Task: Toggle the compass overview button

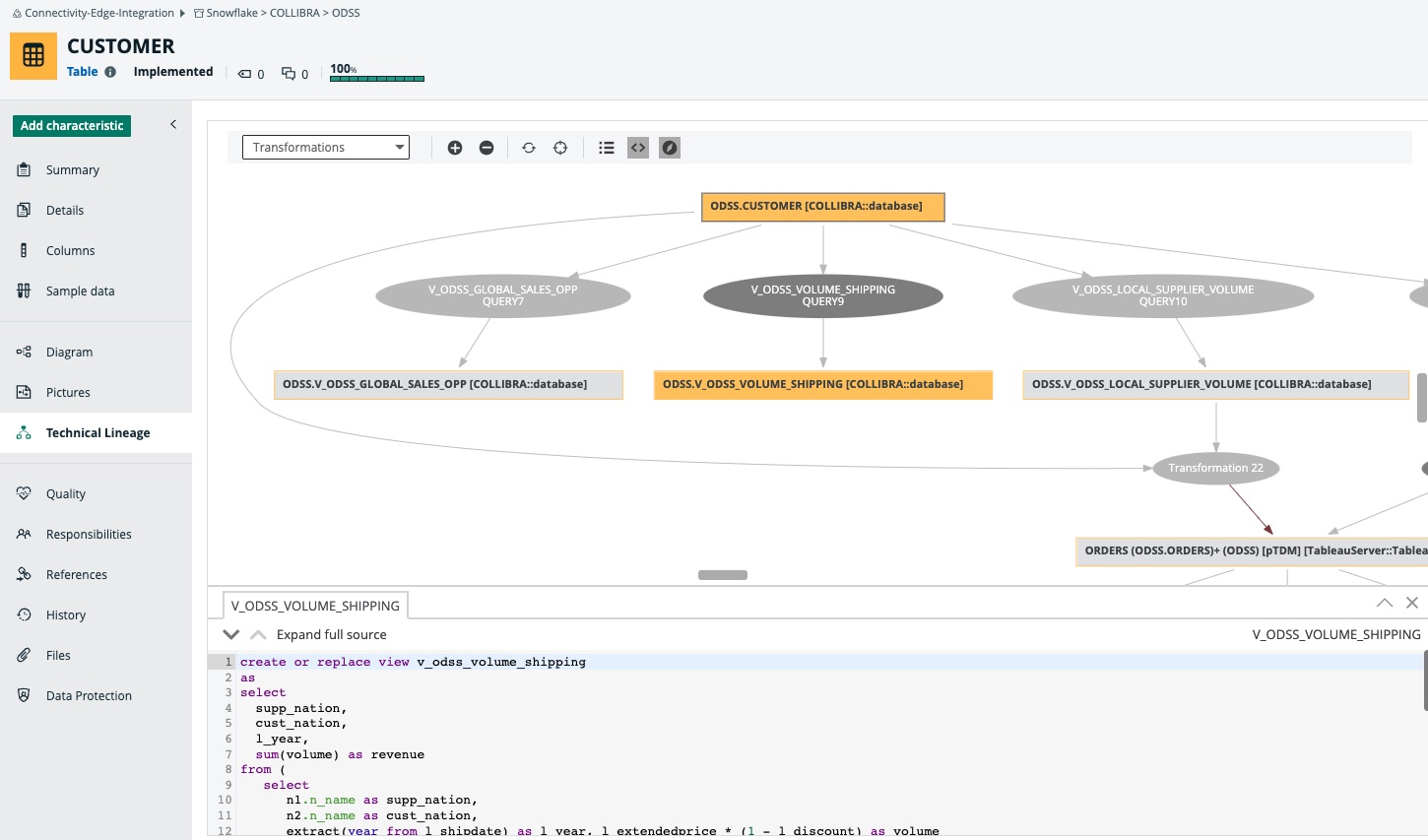Action: [x=670, y=148]
